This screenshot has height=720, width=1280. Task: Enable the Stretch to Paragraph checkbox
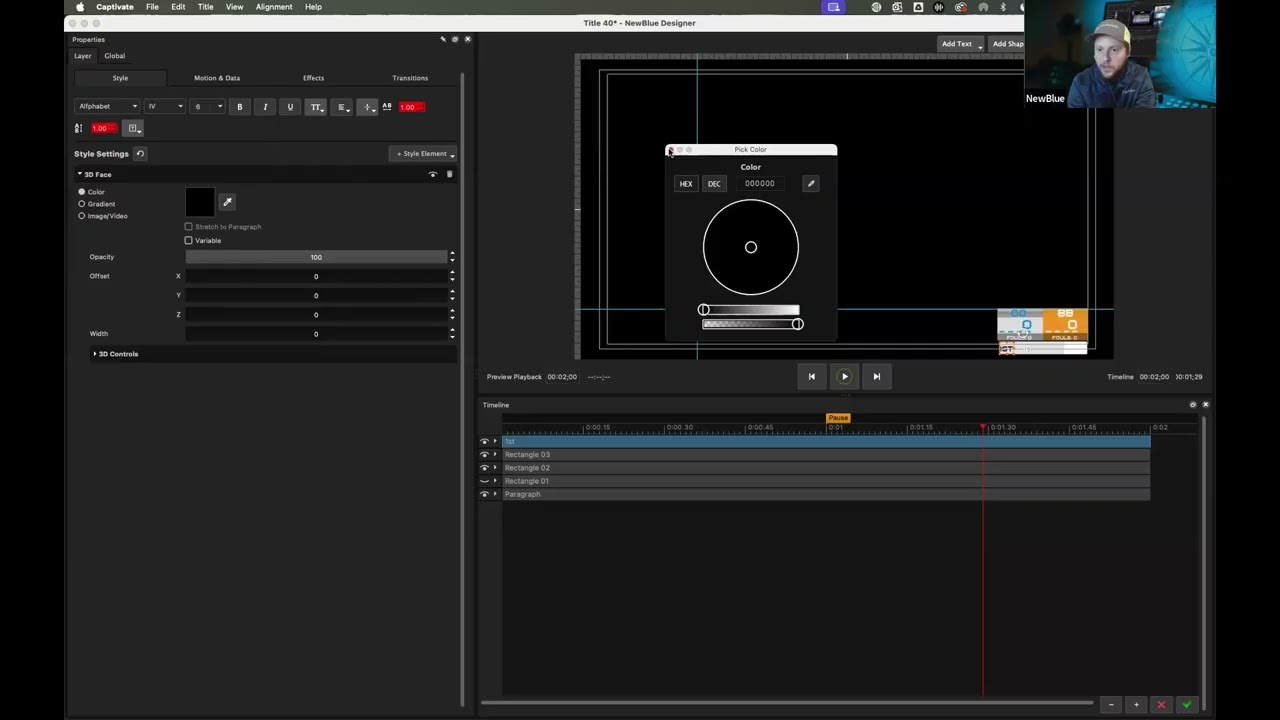point(188,227)
